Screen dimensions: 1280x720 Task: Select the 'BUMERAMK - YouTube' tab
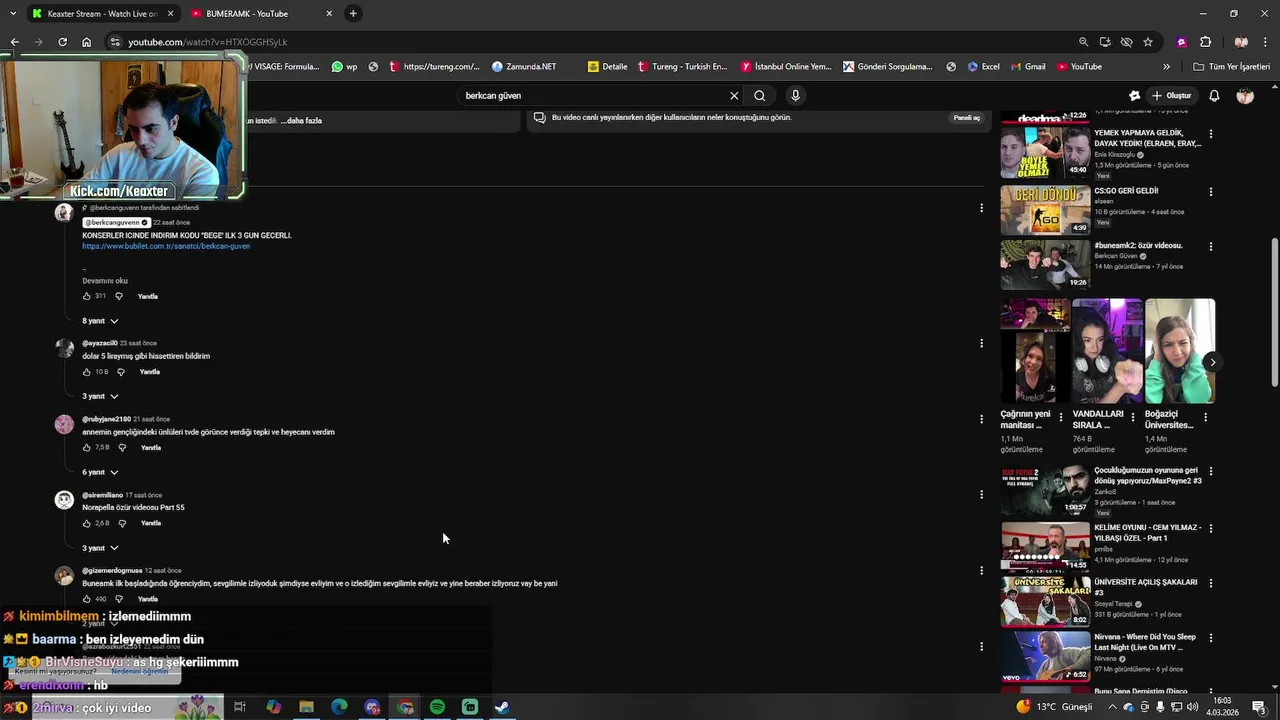(x=260, y=14)
